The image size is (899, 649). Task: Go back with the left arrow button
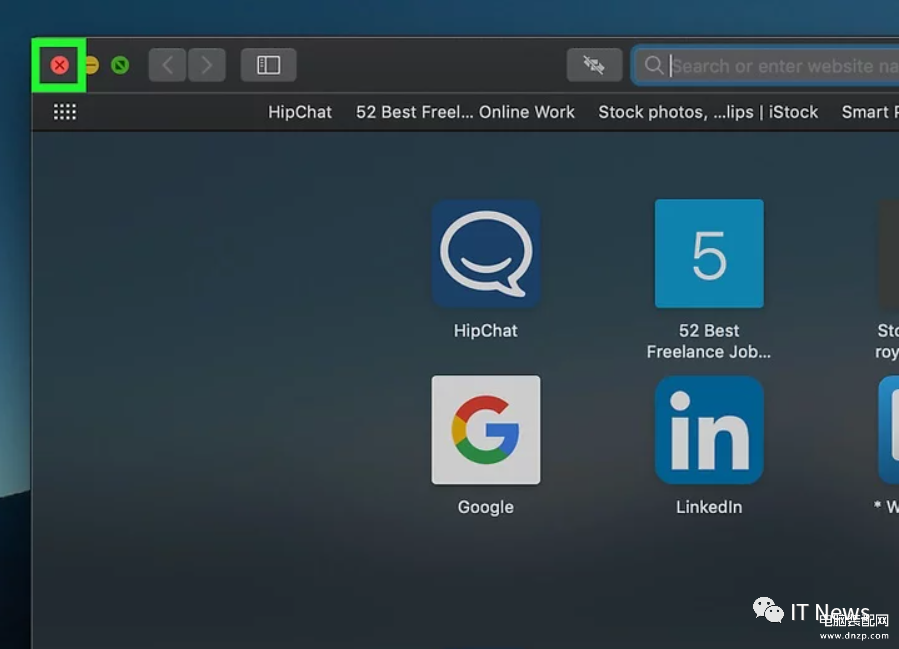pos(167,65)
